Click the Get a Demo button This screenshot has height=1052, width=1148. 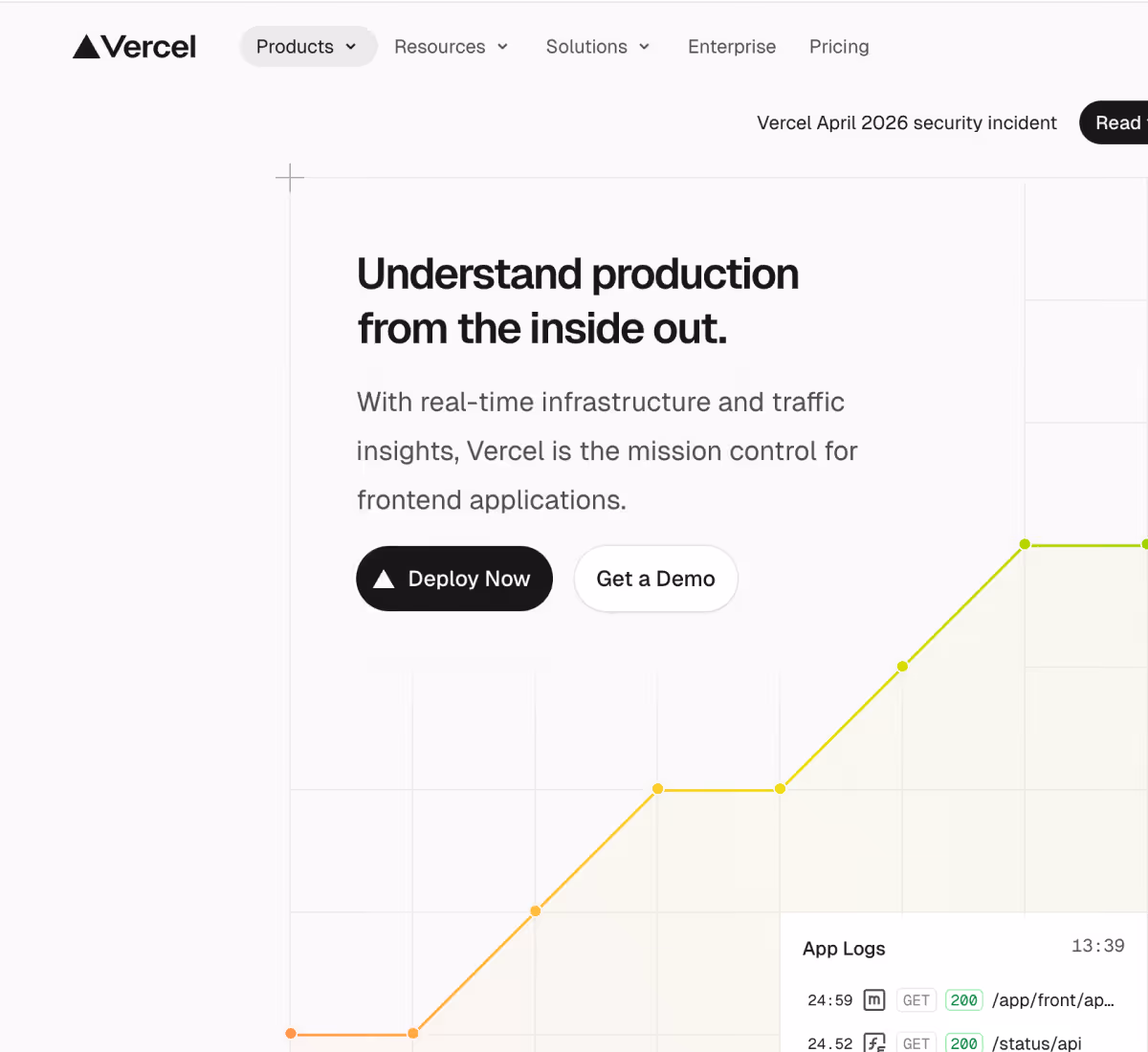point(655,579)
